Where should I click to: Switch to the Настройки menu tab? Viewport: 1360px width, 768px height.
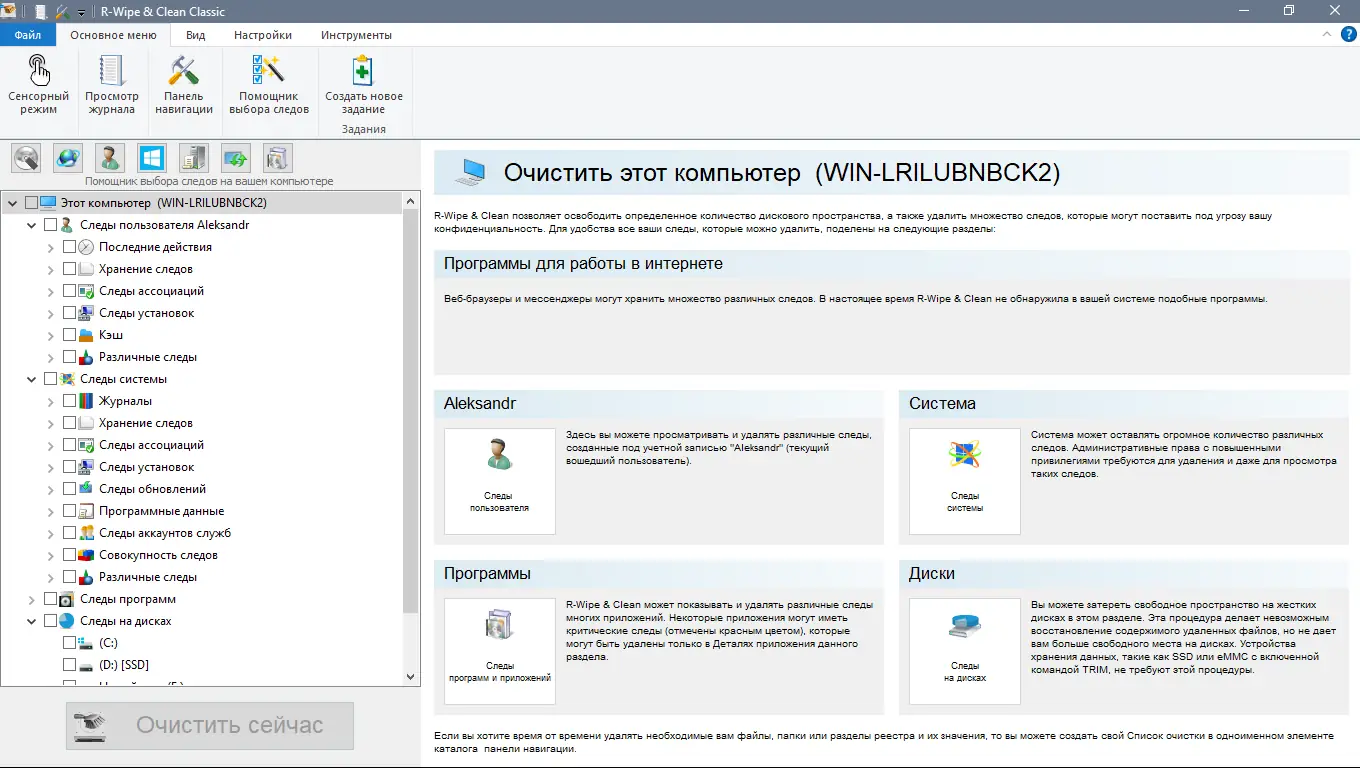click(x=262, y=33)
